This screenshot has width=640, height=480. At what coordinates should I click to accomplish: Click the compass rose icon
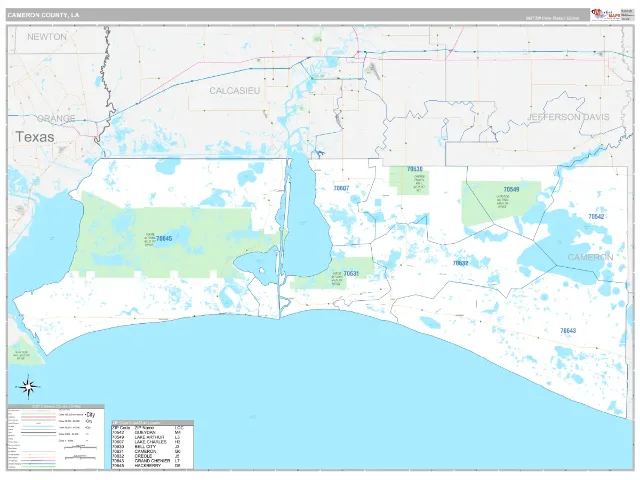pyautogui.click(x=28, y=386)
